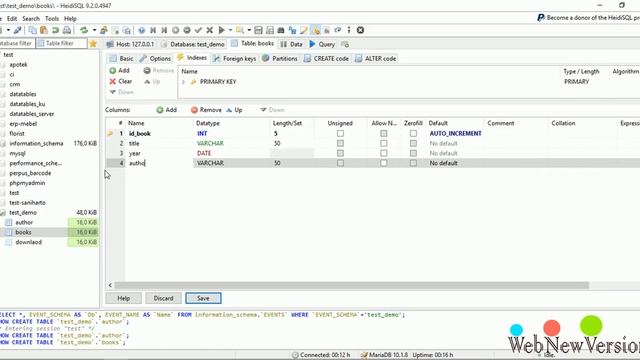The image size is (640, 360).
Task: Click the binoculars find icon in toolbar
Action: click(x=281, y=30)
